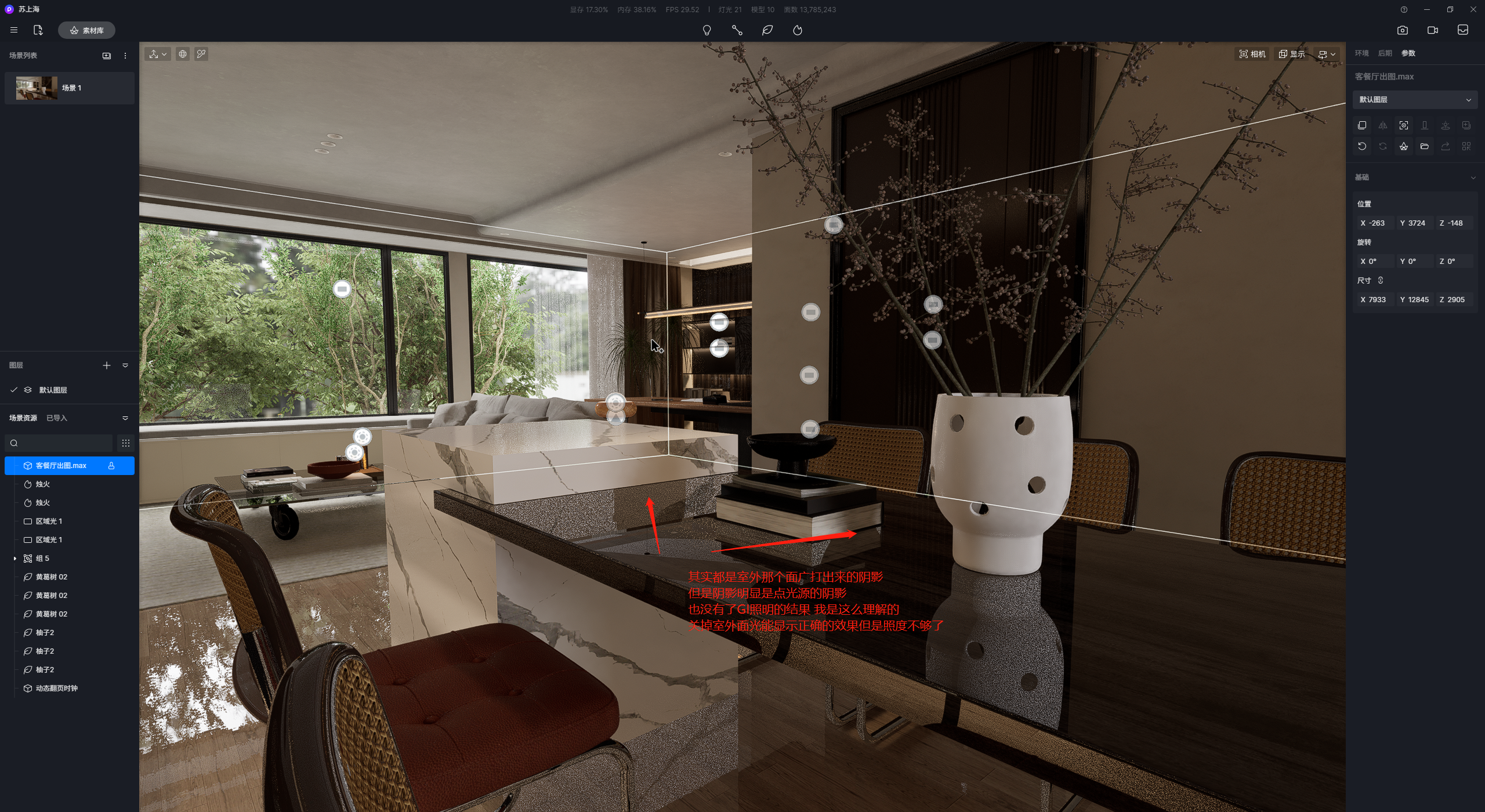Click the focus-on-object icon in parameters
The width and height of the screenshot is (1485, 812).
coord(1403,125)
